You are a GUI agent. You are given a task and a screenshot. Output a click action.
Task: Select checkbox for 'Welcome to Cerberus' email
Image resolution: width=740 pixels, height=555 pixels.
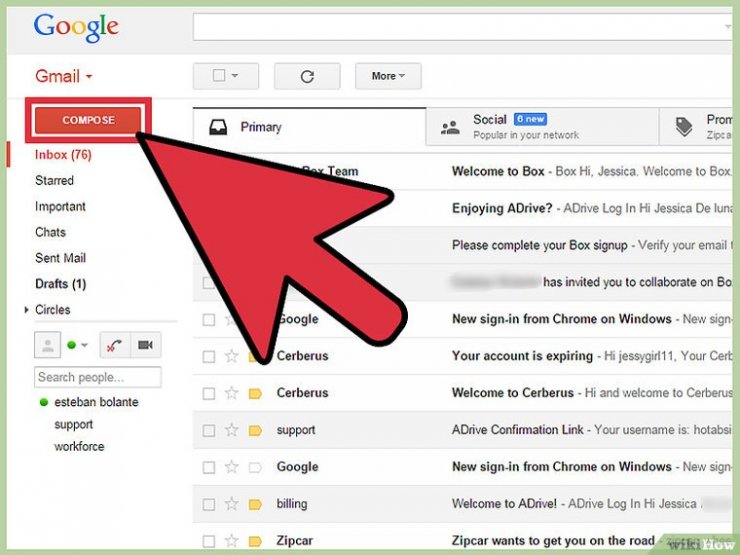point(209,393)
